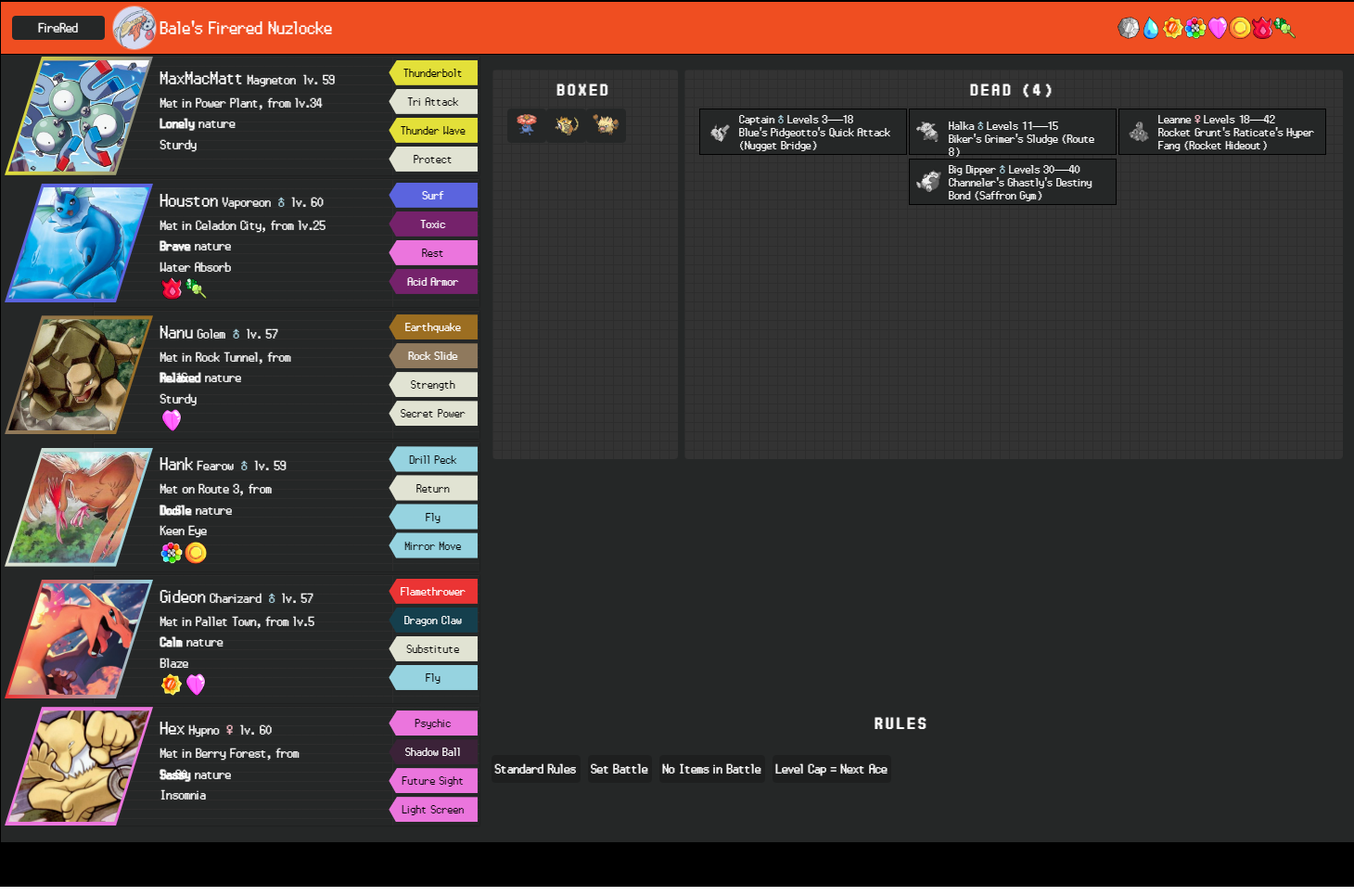Select the Thunderbolt move tag
This screenshot has width=1354, height=896.
tap(433, 73)
